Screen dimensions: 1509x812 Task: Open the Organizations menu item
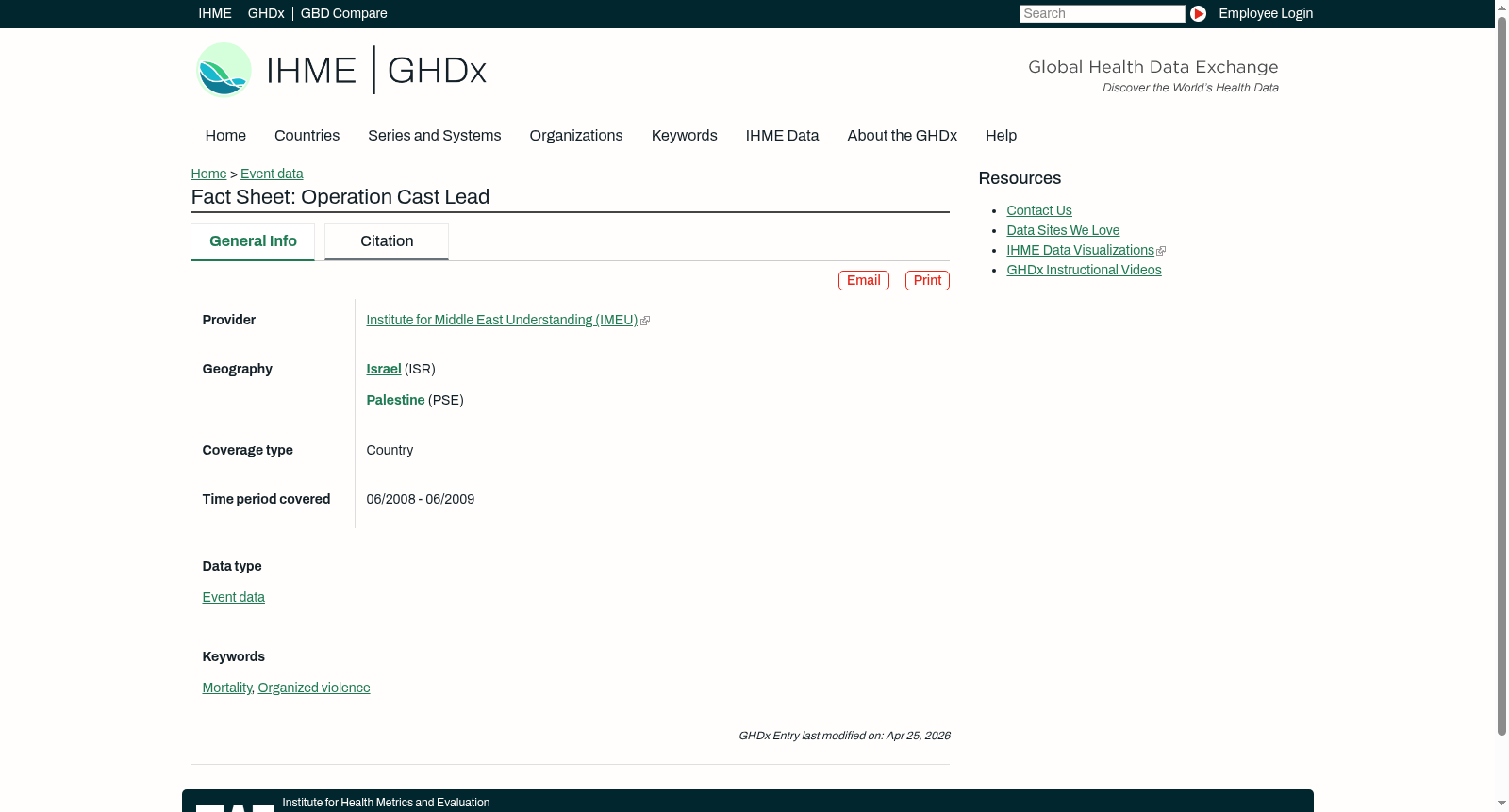pos(576,135)
